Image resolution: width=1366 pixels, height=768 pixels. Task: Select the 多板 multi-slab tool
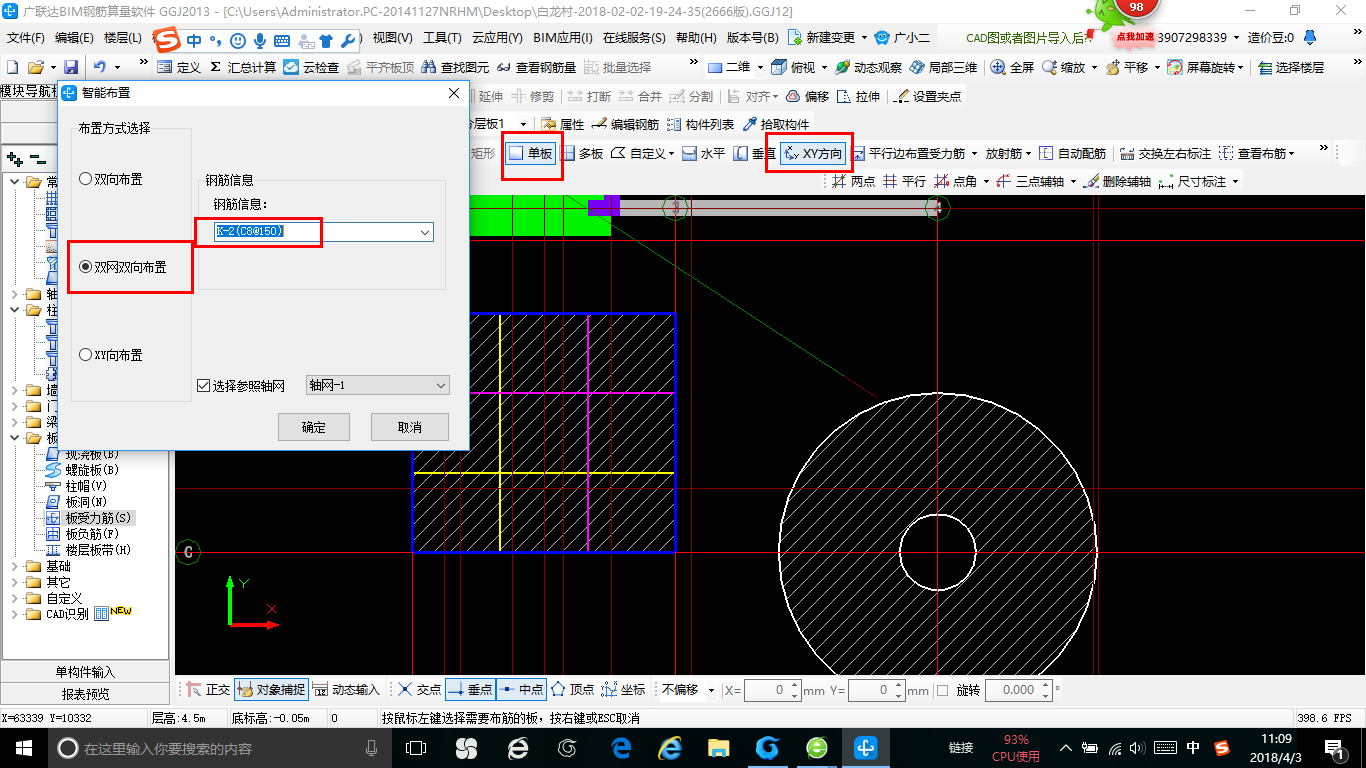(582, 154)
